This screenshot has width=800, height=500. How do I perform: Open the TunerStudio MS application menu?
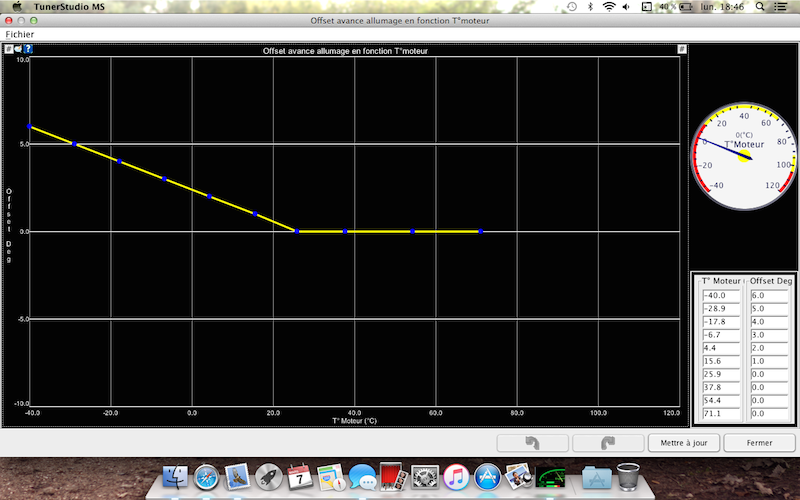coord(69,7)
